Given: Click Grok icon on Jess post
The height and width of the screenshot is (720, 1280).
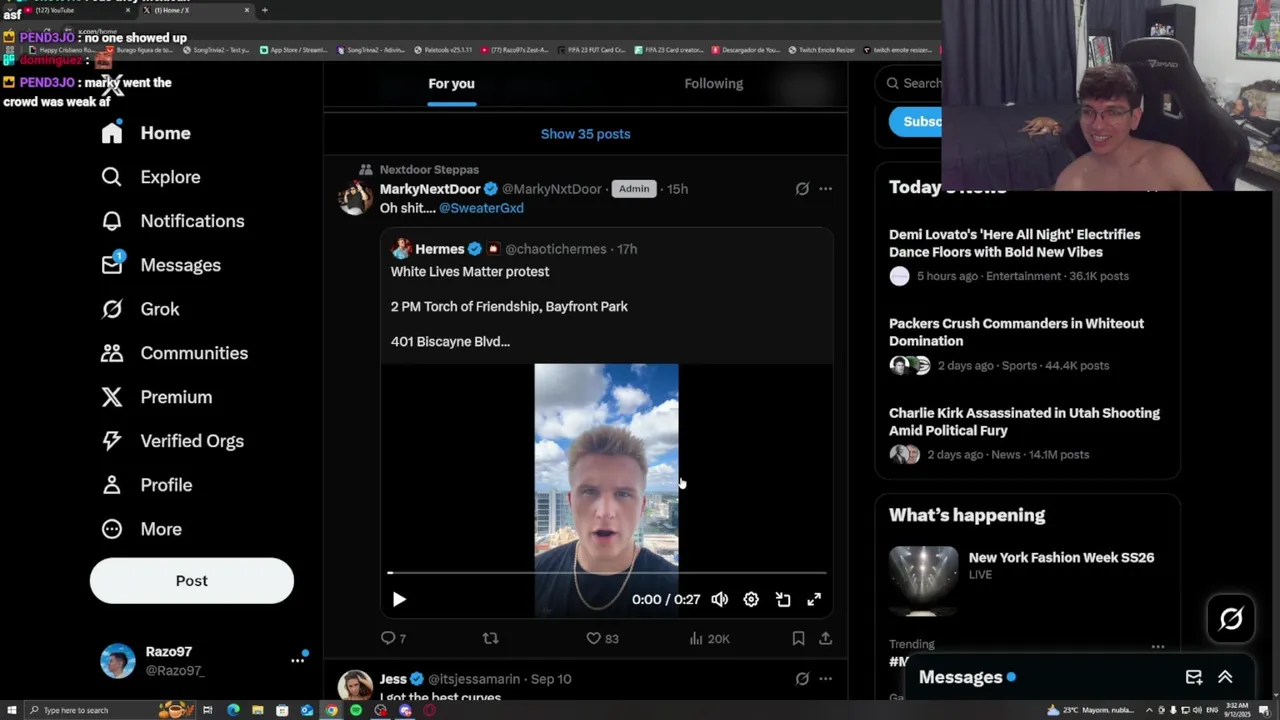Looking at the screenshot, I should tap(802, 679).
